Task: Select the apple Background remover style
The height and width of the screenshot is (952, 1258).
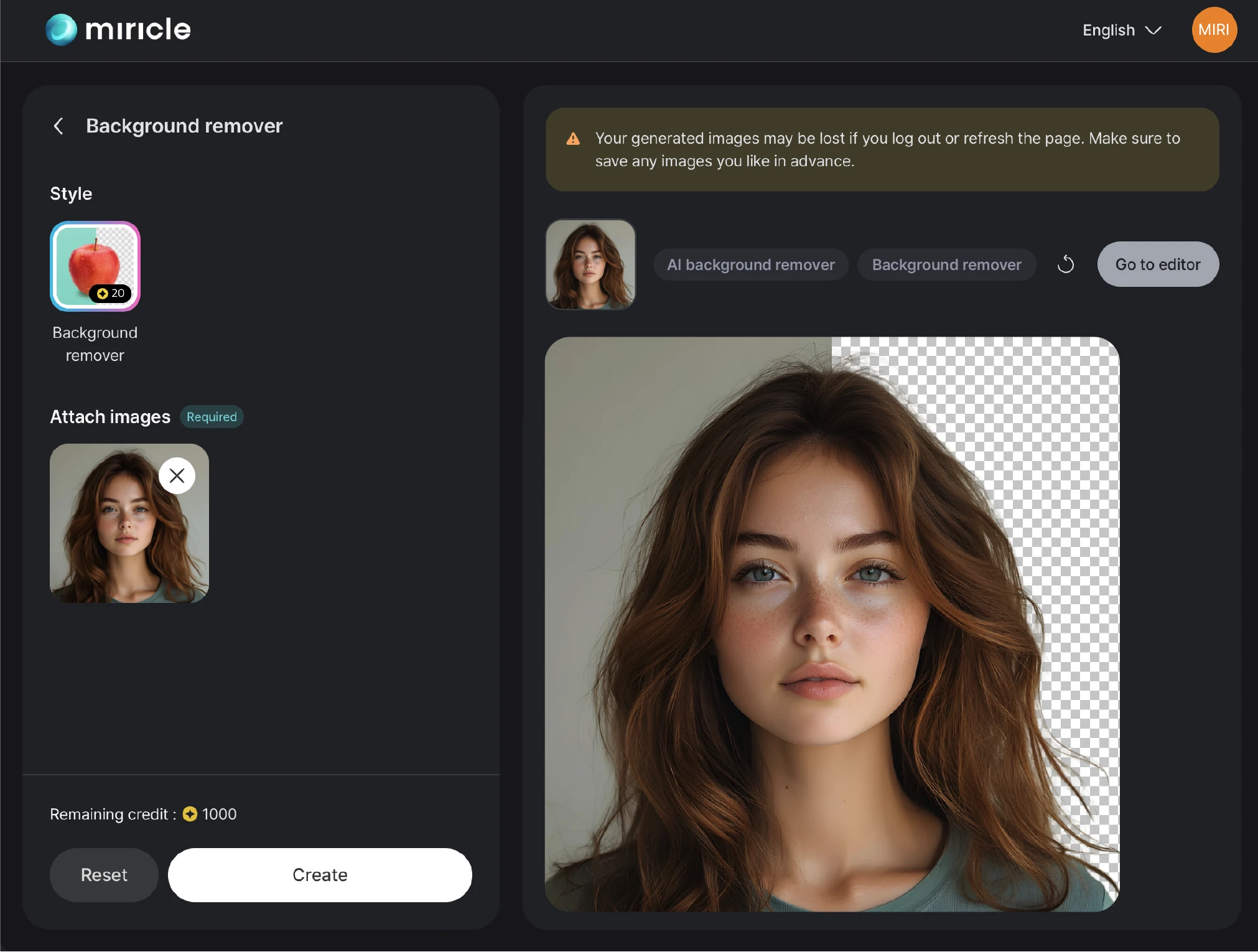Action: (x=95, y=266)
